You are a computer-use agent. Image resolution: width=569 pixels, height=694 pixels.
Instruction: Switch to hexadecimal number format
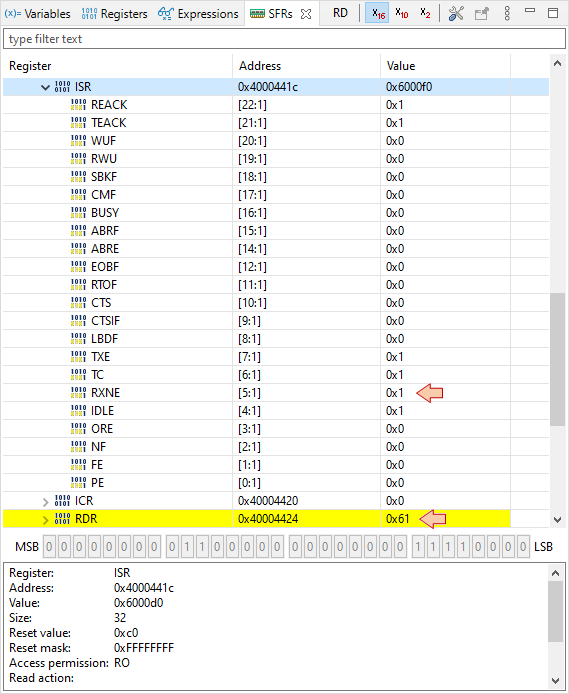pos(377,13)
